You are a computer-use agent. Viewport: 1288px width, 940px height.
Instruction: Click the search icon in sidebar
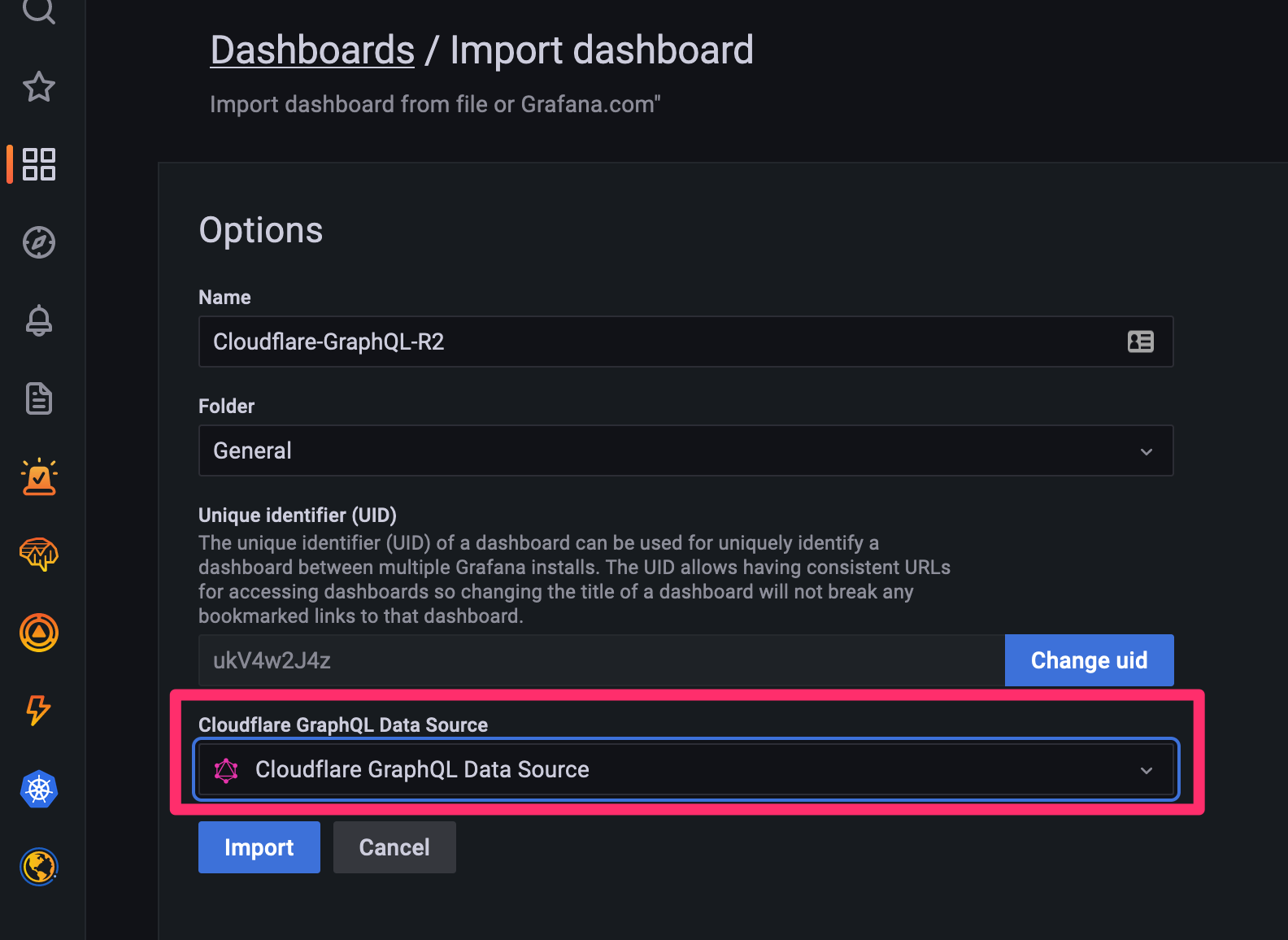(38, 10)
